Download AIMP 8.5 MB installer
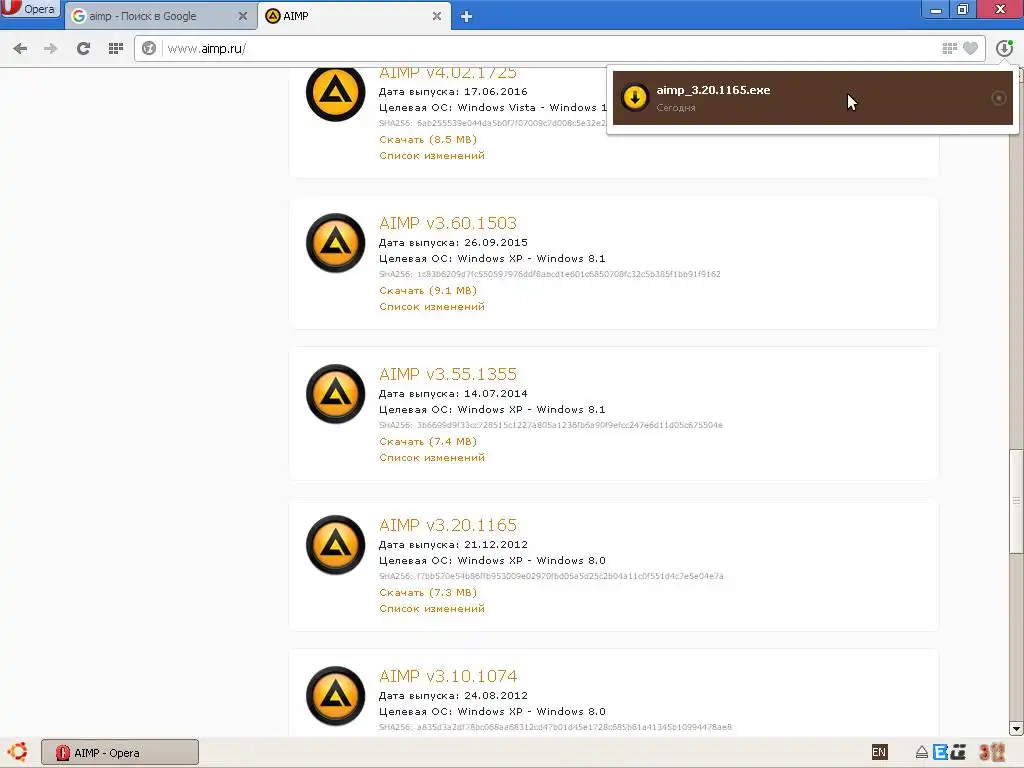This screenshot has height=768, width=1024. (x=428, y=139)
